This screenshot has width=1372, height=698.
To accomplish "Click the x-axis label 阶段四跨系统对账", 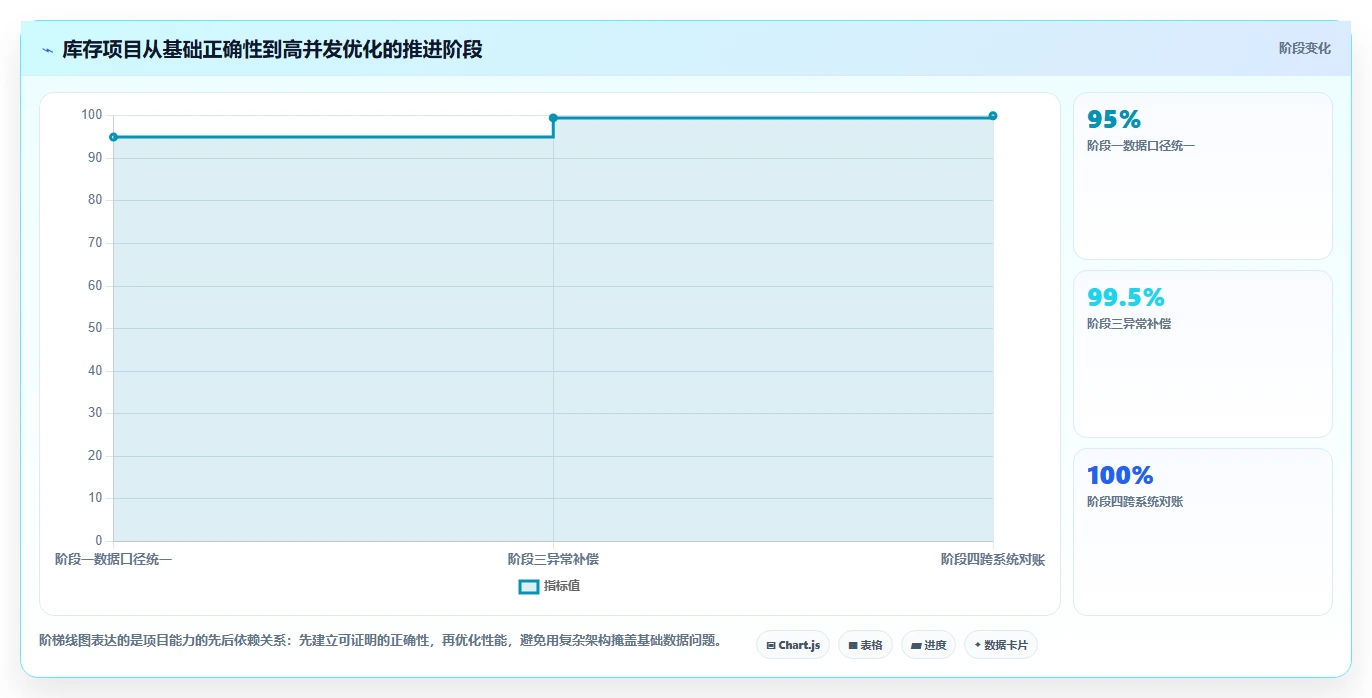I will pos(992,559).
